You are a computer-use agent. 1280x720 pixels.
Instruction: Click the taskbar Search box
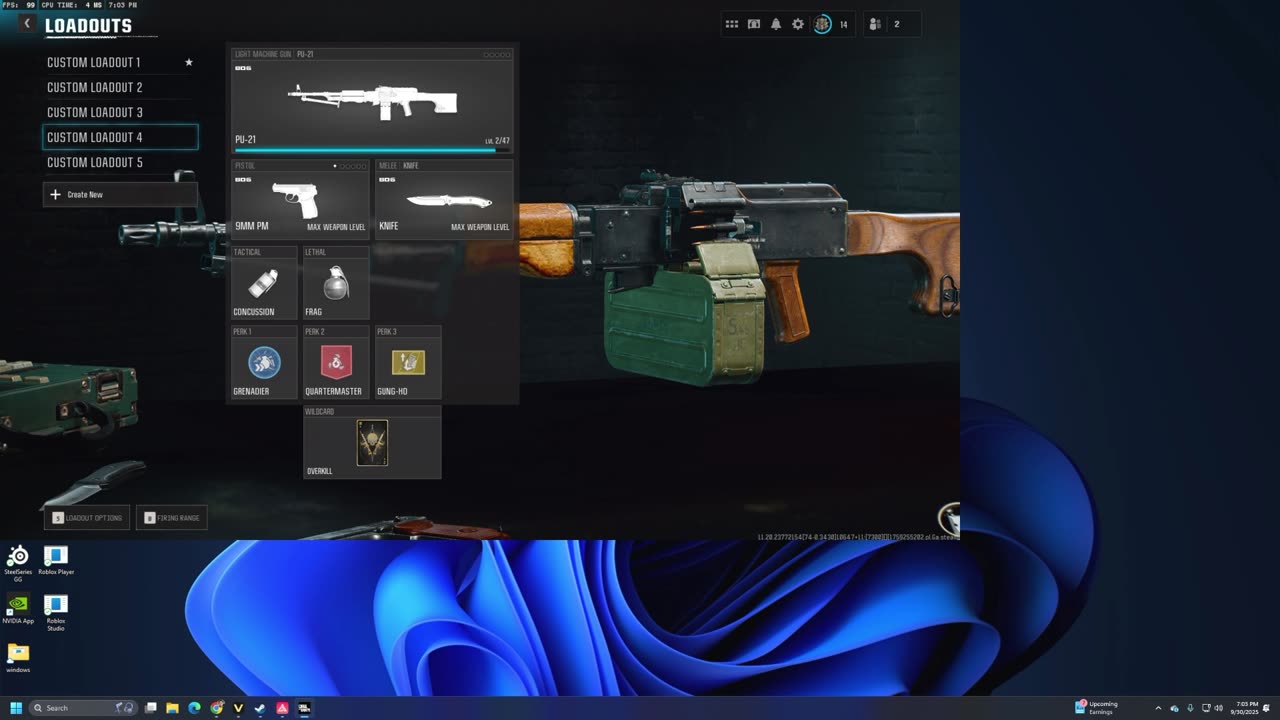84,708
